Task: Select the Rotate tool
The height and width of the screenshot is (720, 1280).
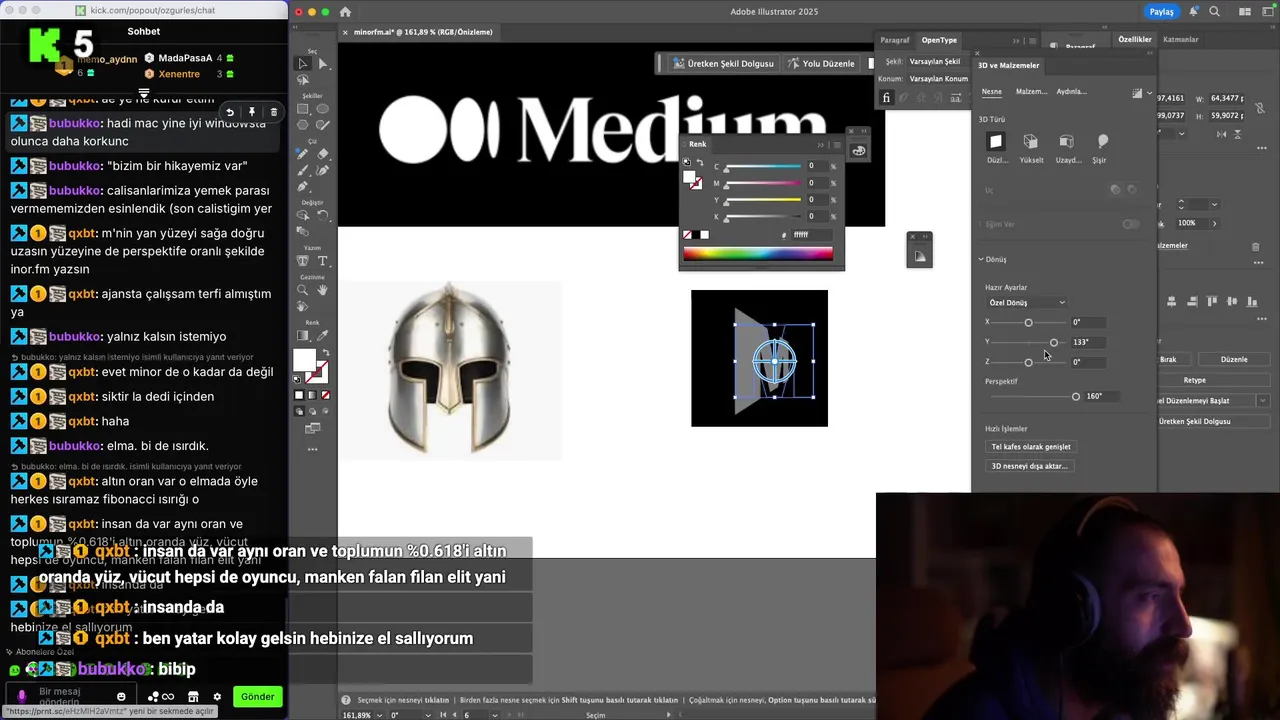Action: coord(322,216)
